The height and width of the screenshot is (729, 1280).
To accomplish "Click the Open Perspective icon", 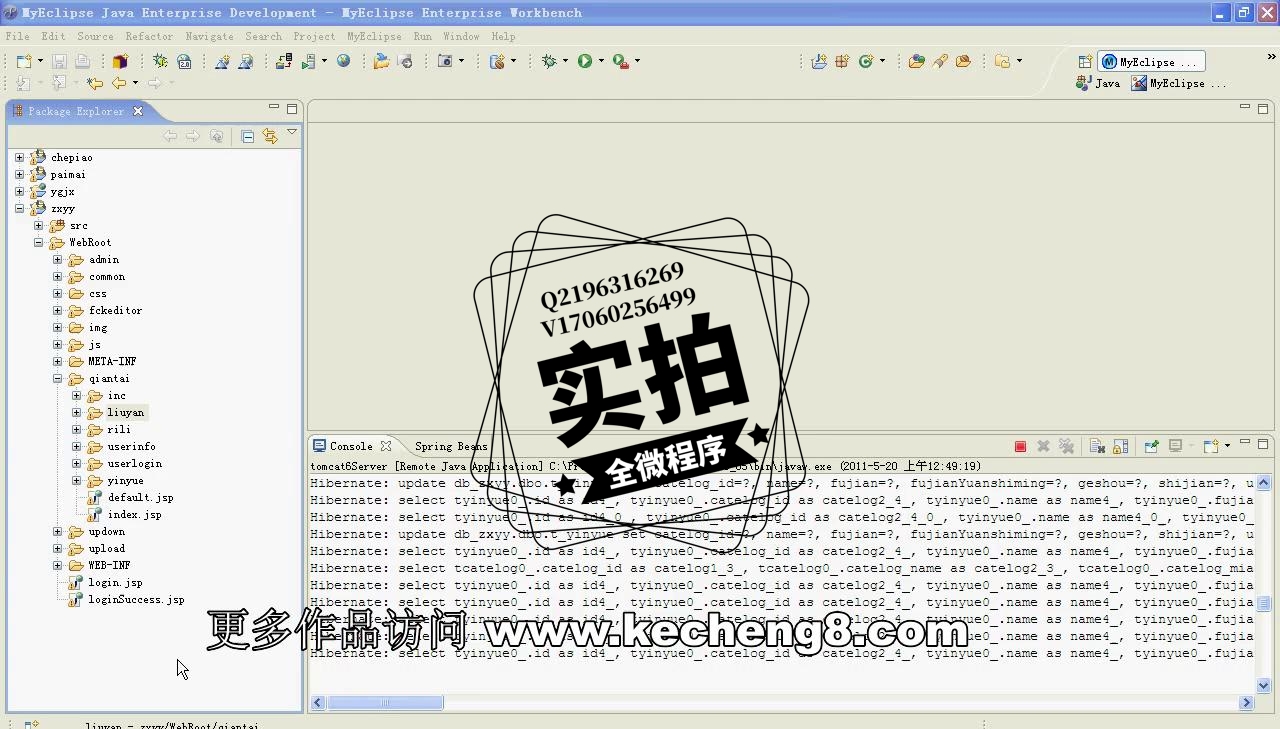I will point(1085,62).
